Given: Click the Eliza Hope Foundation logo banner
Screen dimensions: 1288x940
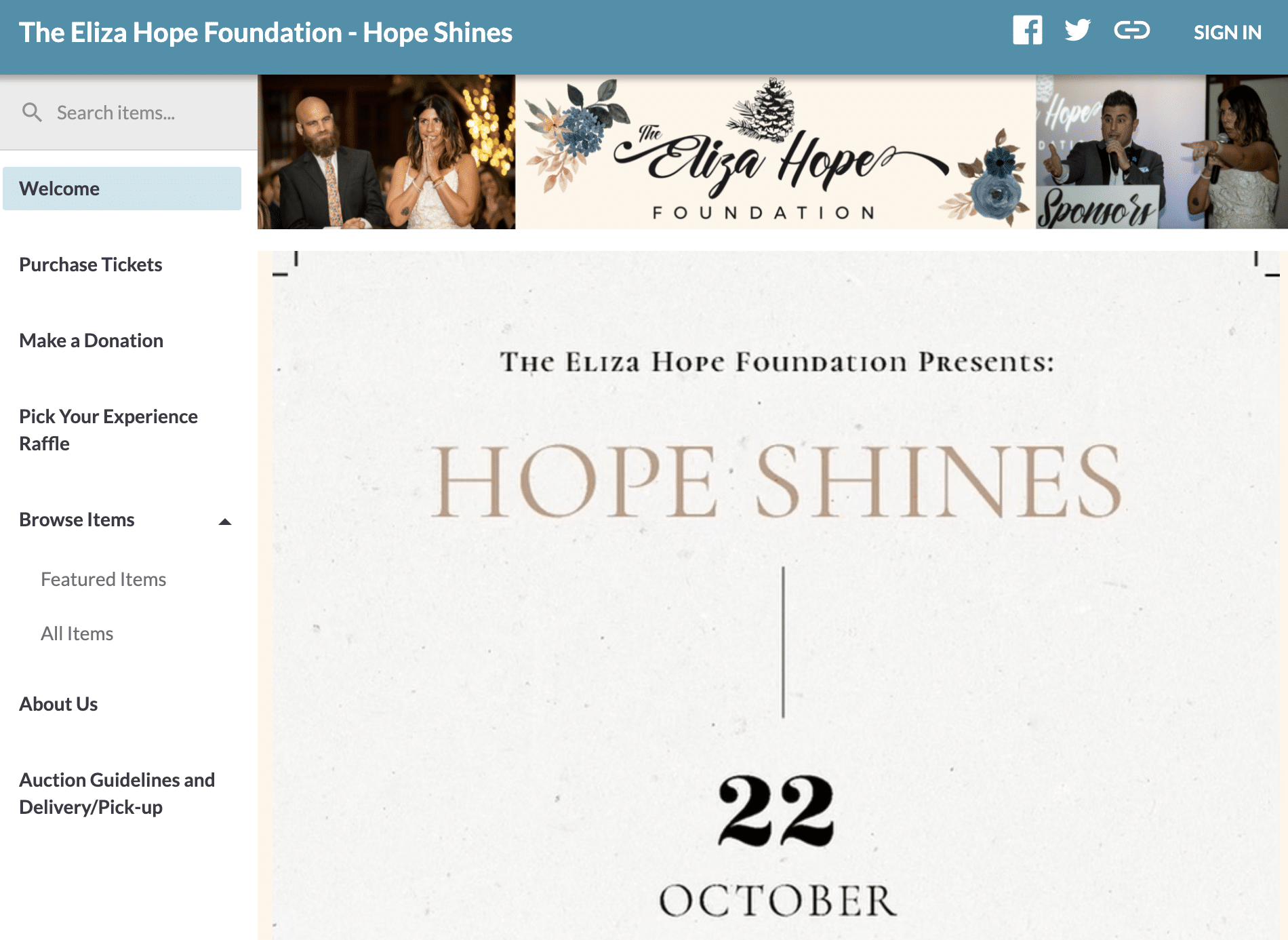Looking at the screenshot, I should coord(776,152).
